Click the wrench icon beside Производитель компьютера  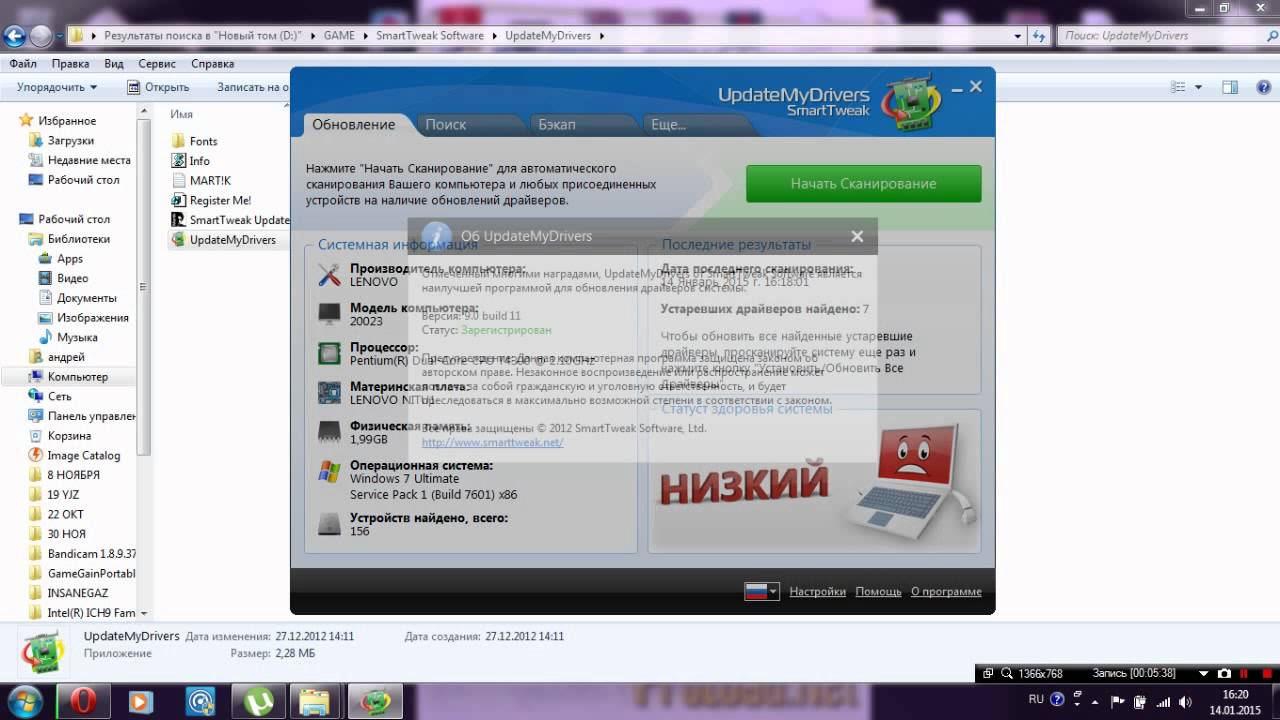329,274
